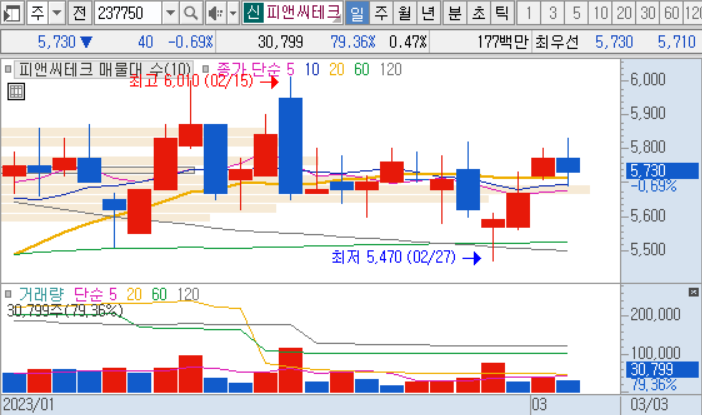Focus the stock code field 237750
The image size is (702, 415).
[x=128, y=13]
